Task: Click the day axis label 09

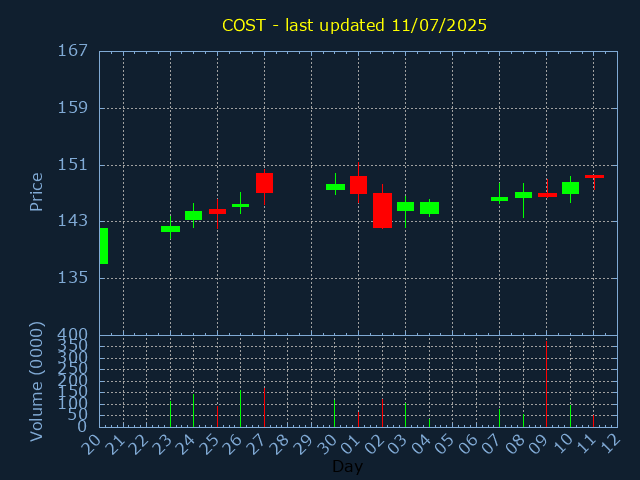Action: pos(538,444)
